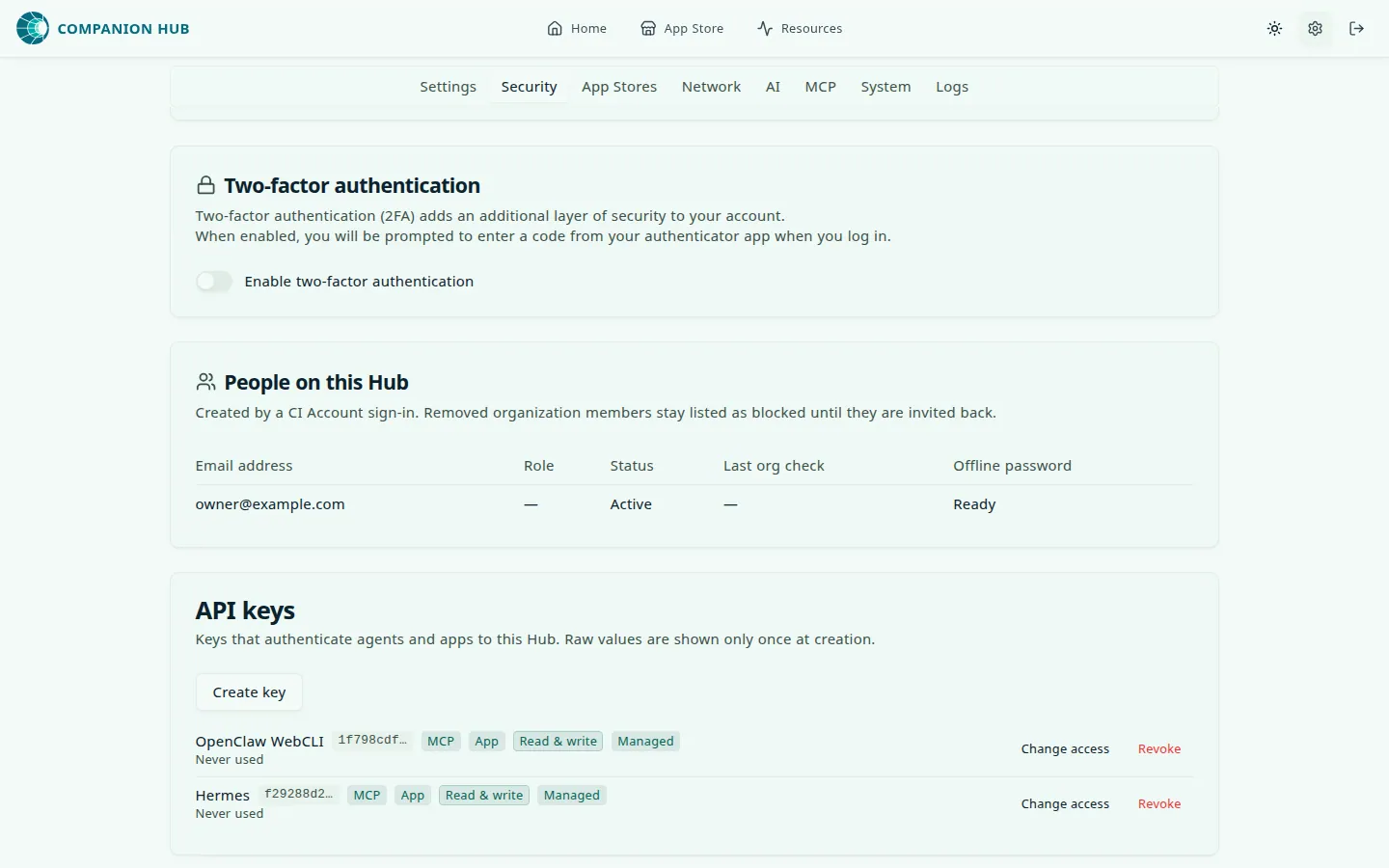The width and height of the screenshot is (1389, 868).
Task: Click the log out icon
Action: [x=1356, y=29]
